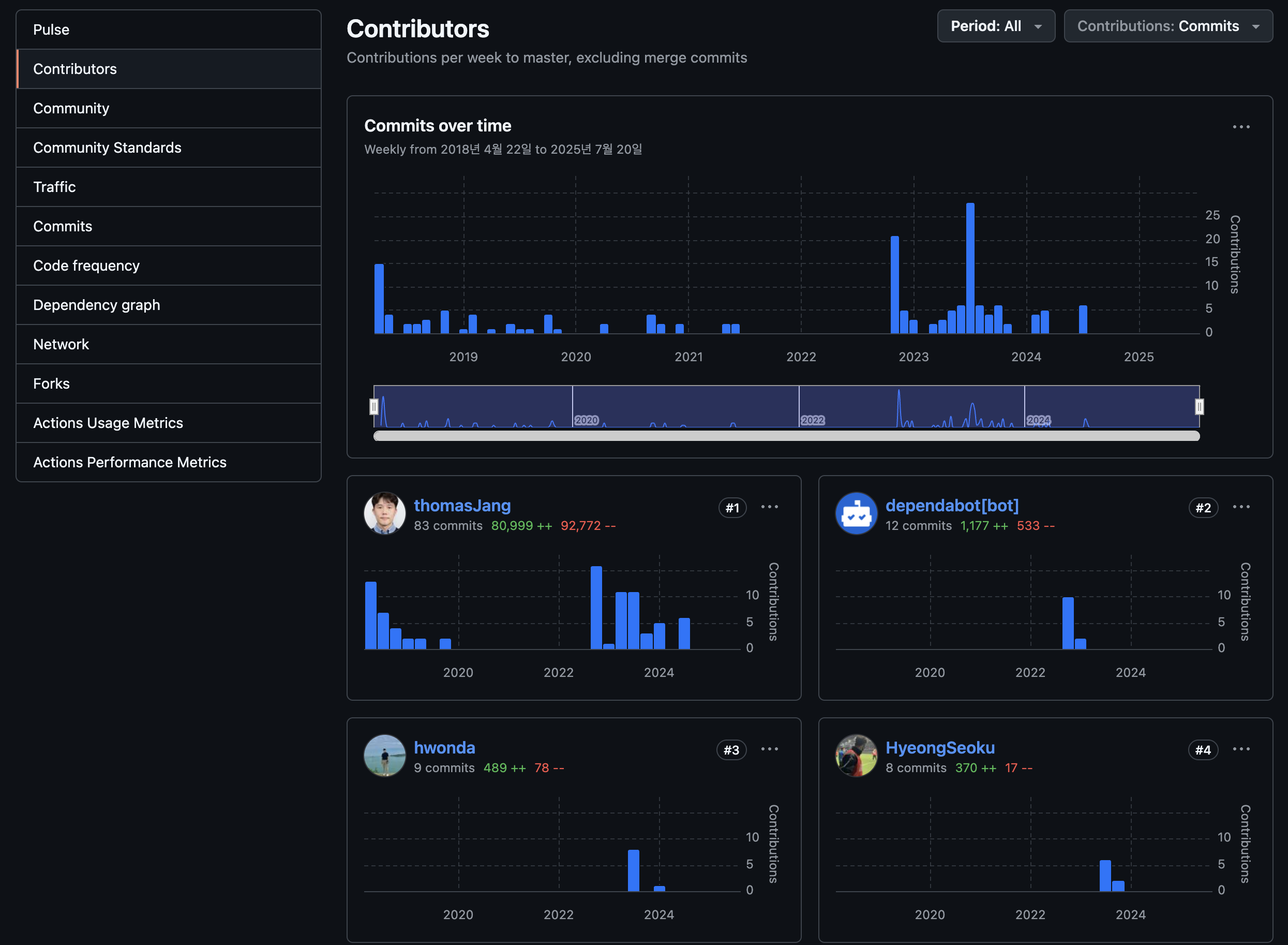
Task: Grab left handle of timeline range selector
Action: pos(374,407)
